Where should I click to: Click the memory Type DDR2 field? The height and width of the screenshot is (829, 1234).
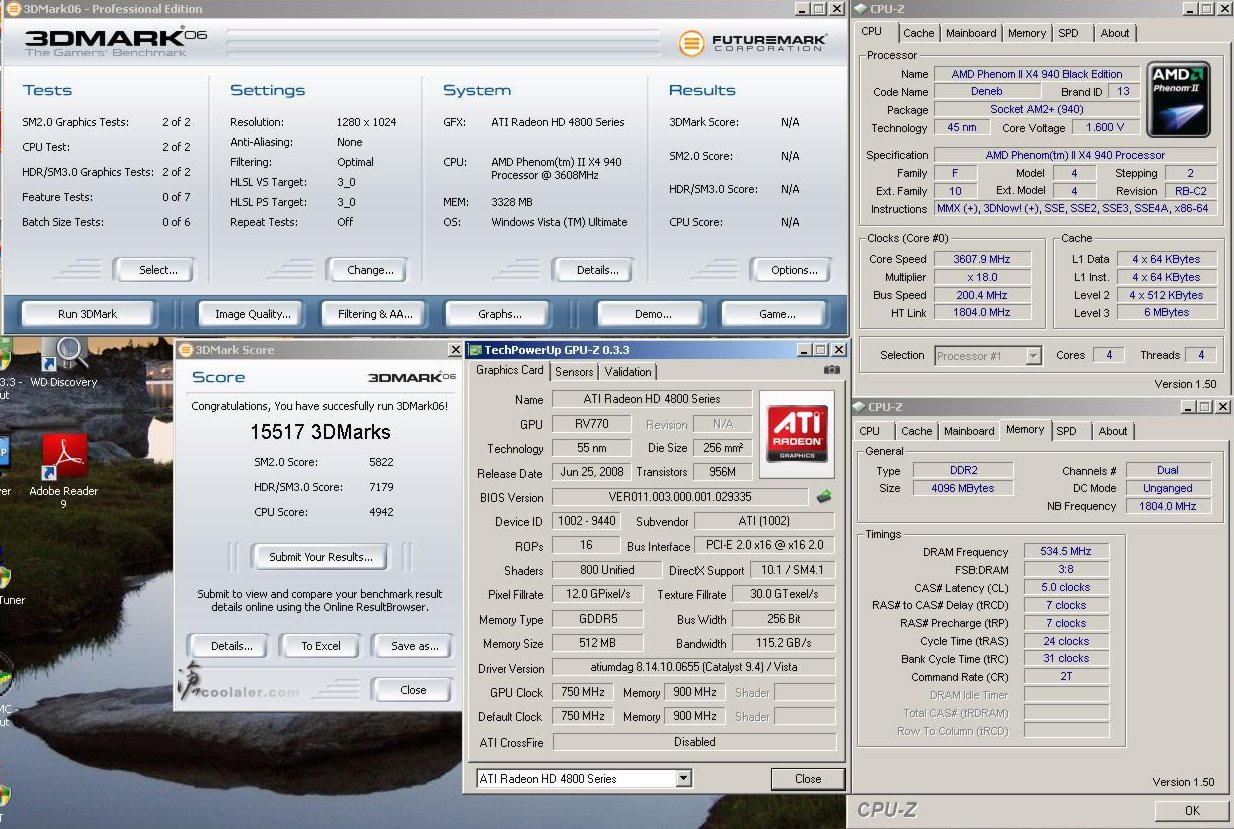pos(963,470)
